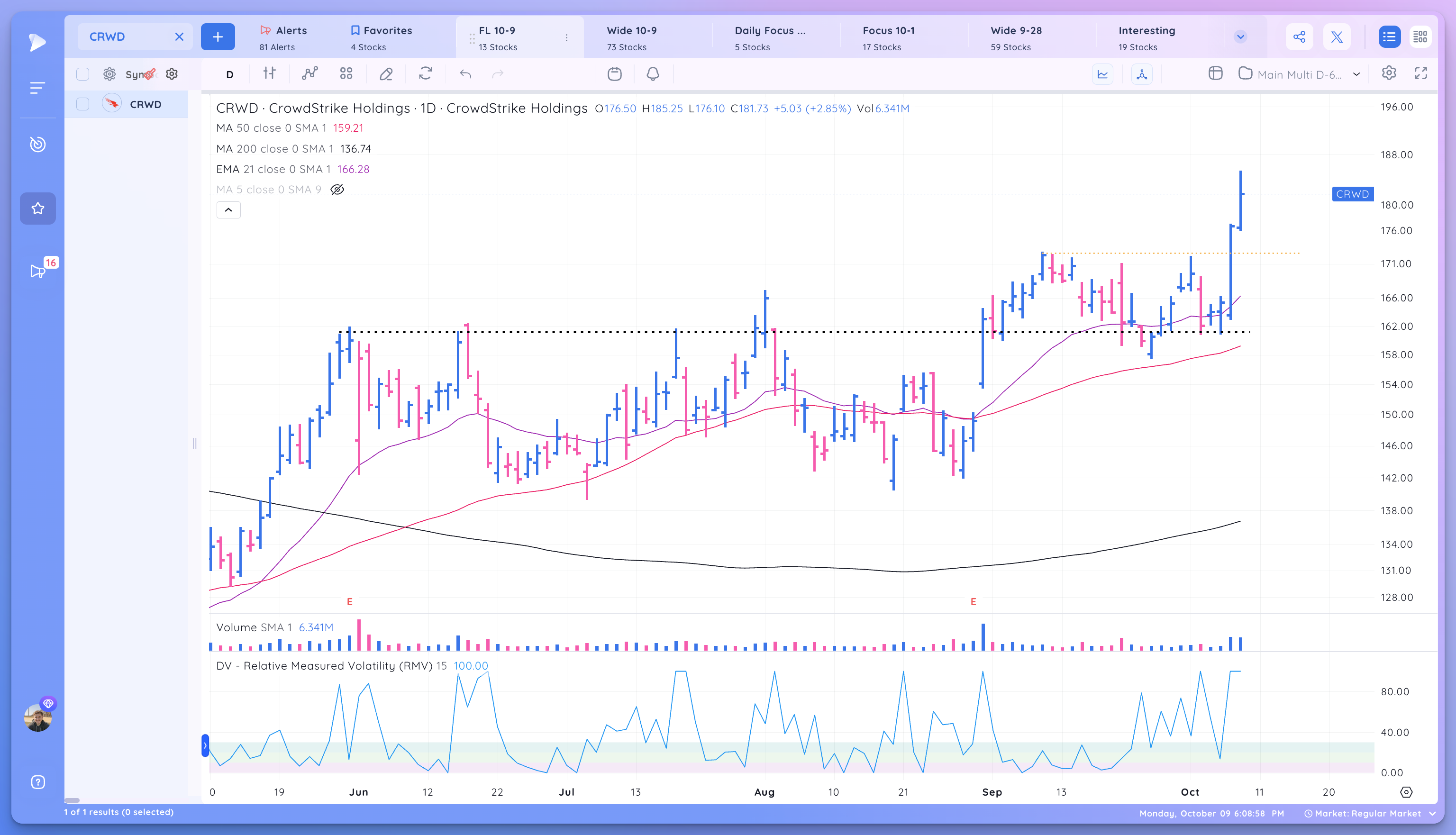Click the MA 200 indicator label
1456x835 pixels.
click(293, 148)
